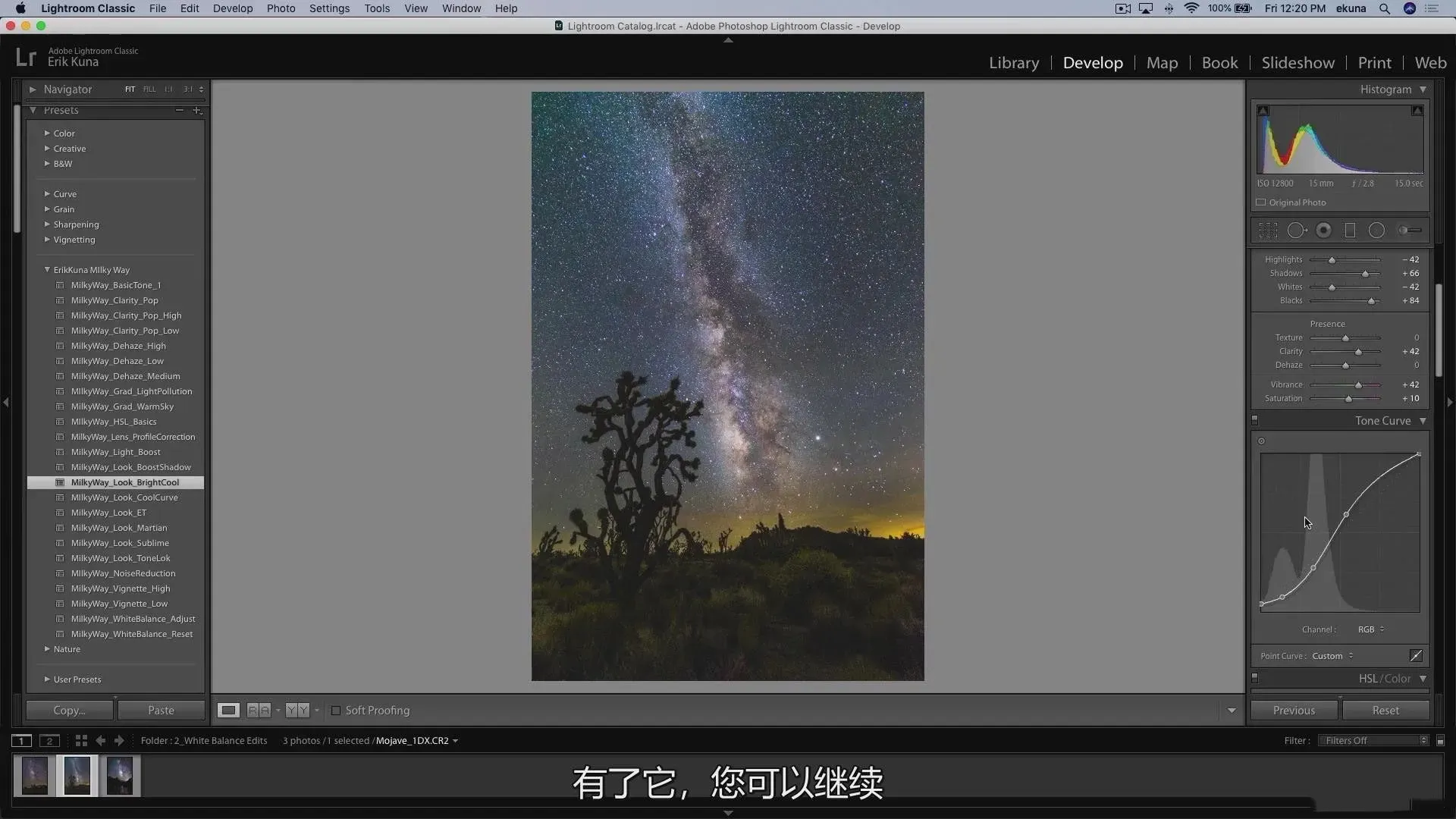Viewport: 1456px width, 819px height.
Task: Select the Red Eye Correction tool
Action: tap(1324, 231)
